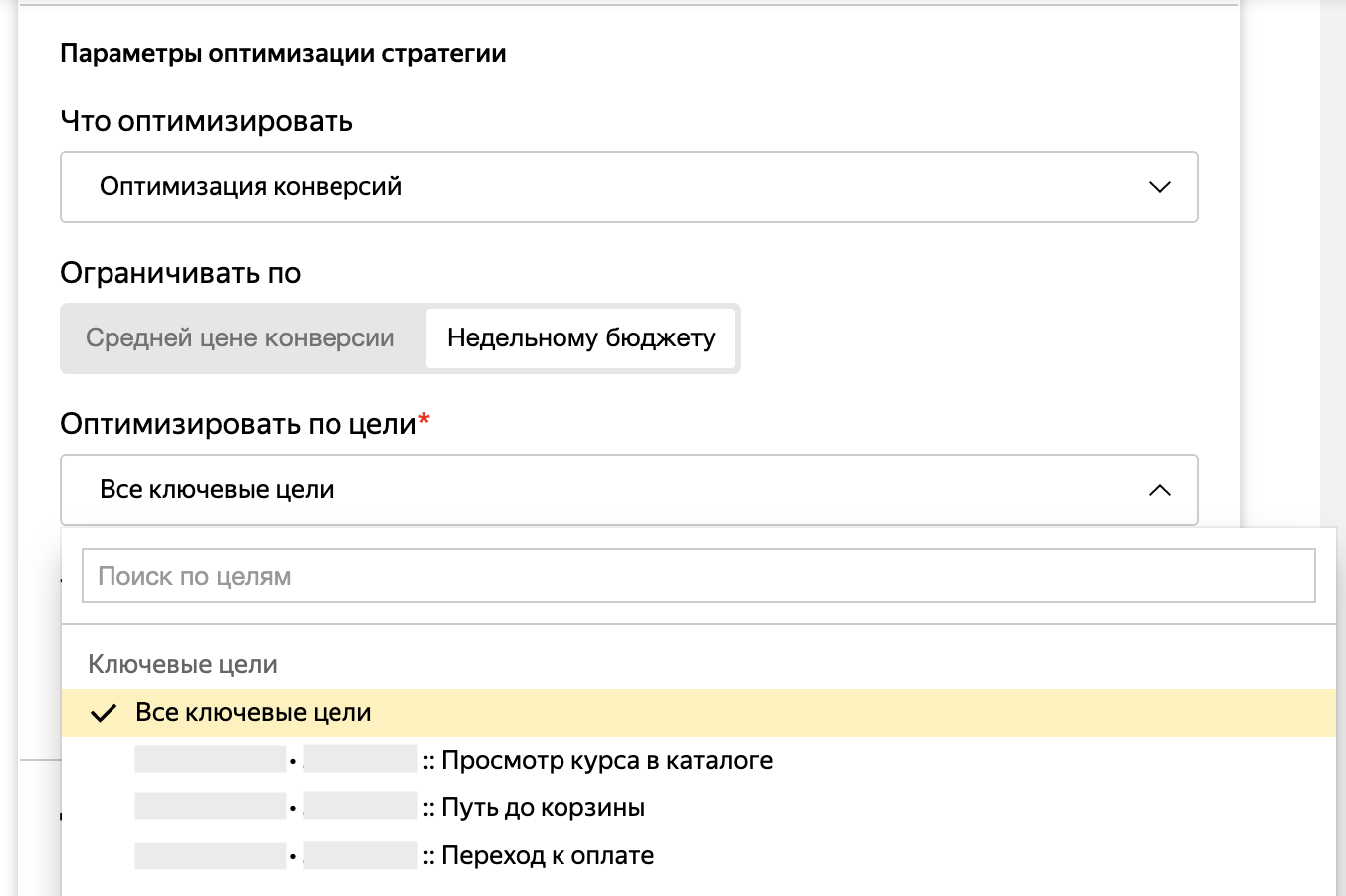
Task: Click the red asterisk after Оптимизировать по цели
Action: [425, 420]
